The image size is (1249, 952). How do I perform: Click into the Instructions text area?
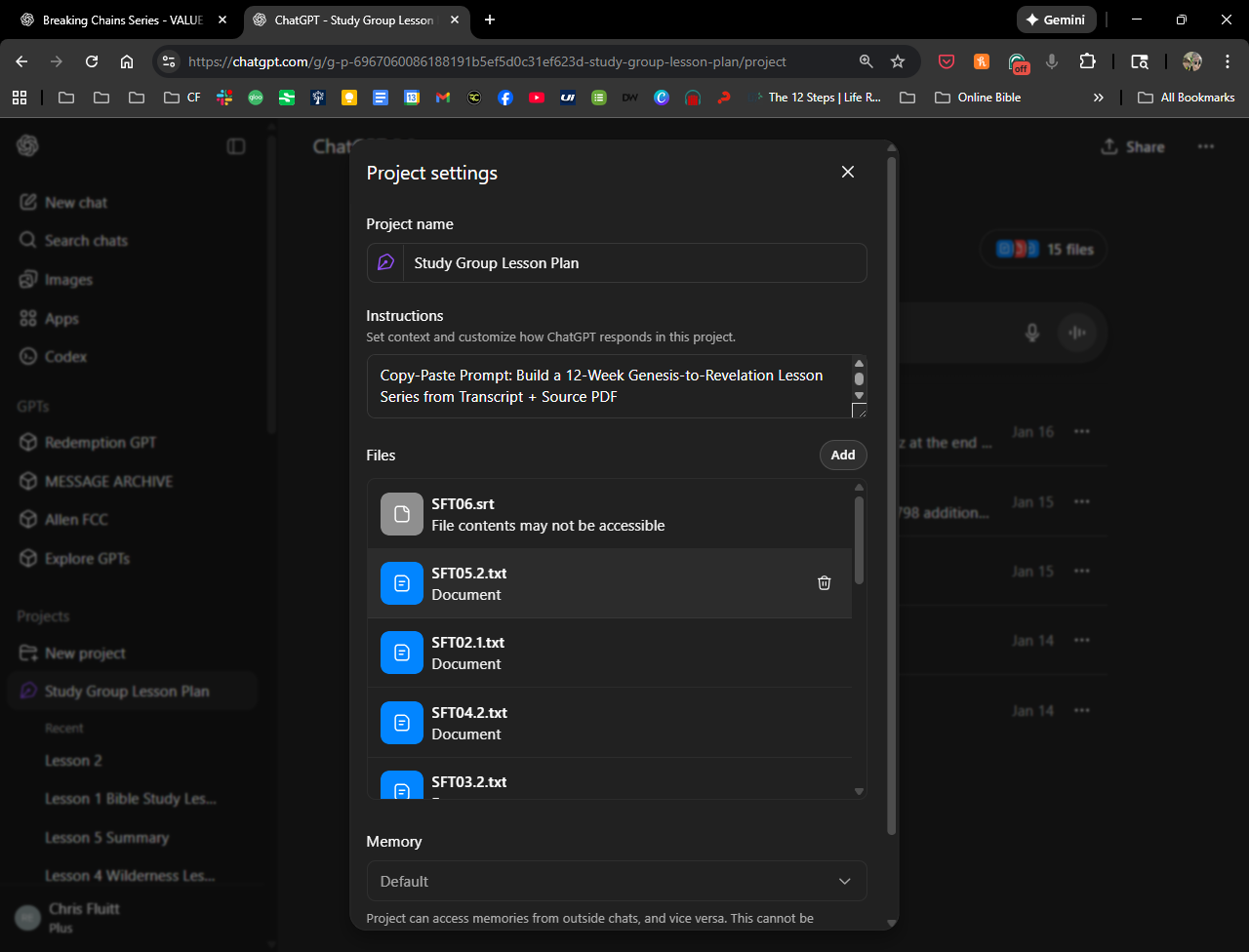[605, 386]
